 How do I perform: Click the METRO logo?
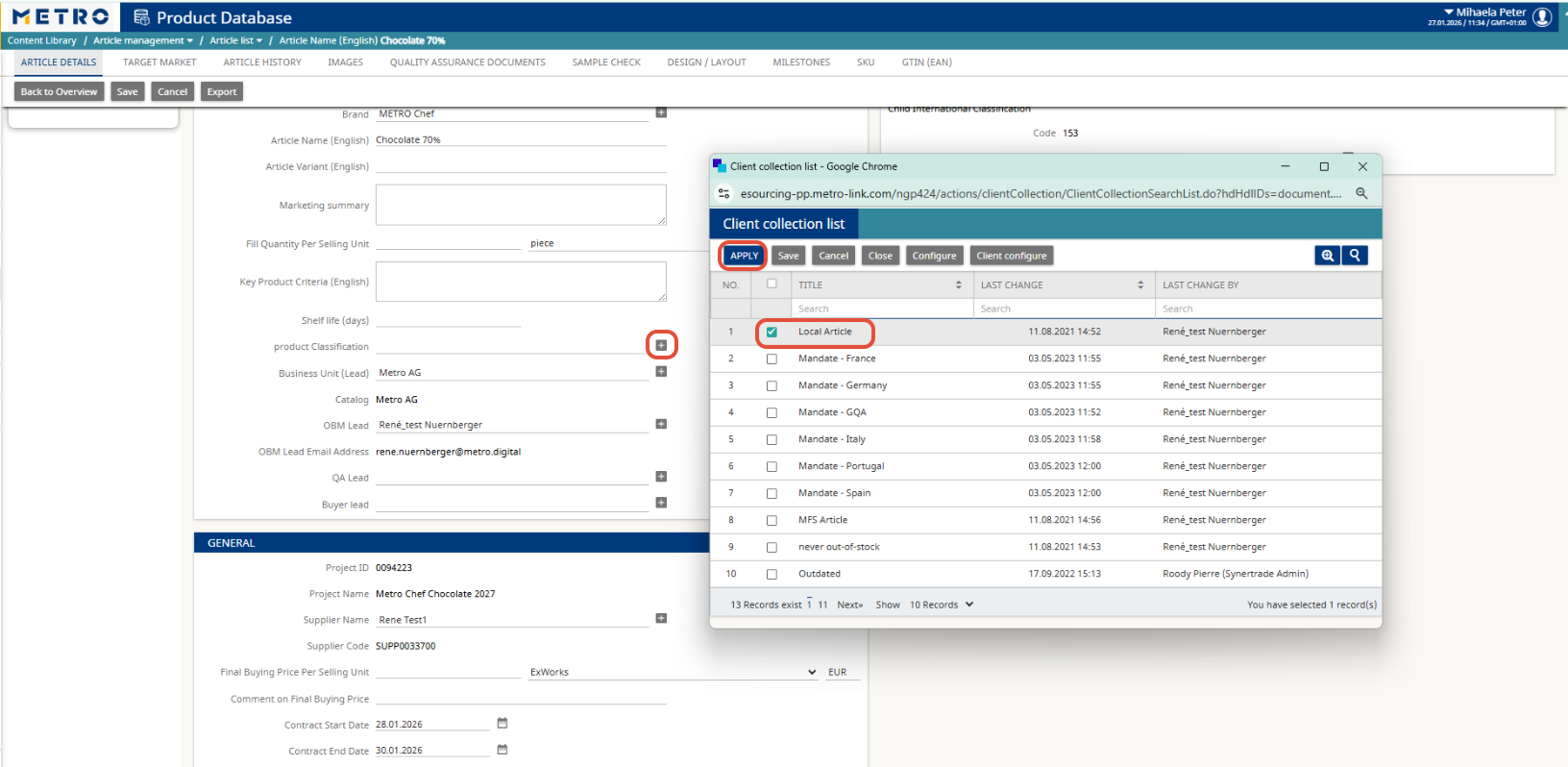61,17
